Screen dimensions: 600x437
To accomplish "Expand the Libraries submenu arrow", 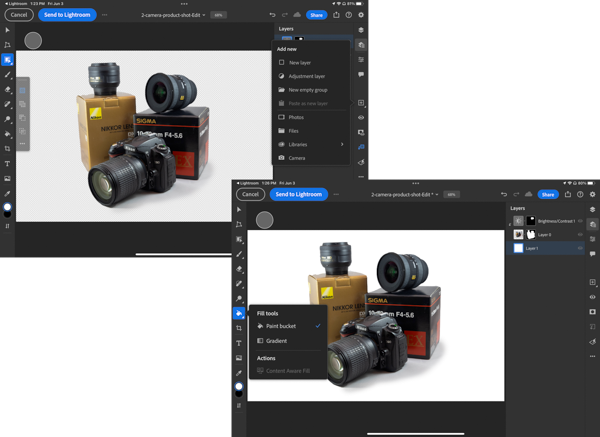I will click(342, 144).
